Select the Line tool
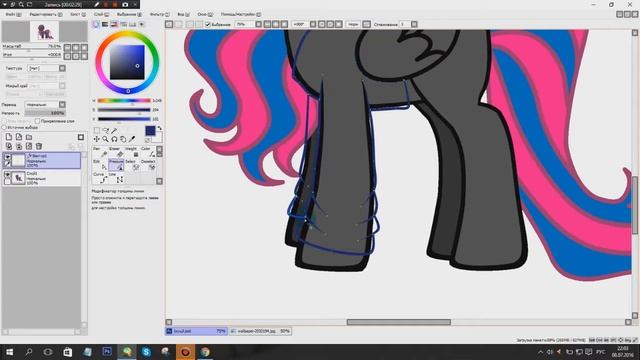 pyautogui.click(x=116, y=178)
